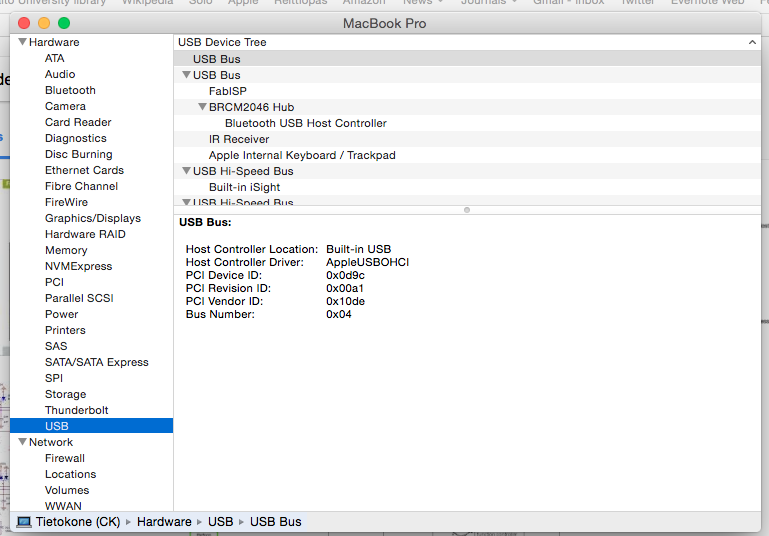Select Printers in sidebar
The width and height of the screenshot is (769, 536).
tap(65, 330)
